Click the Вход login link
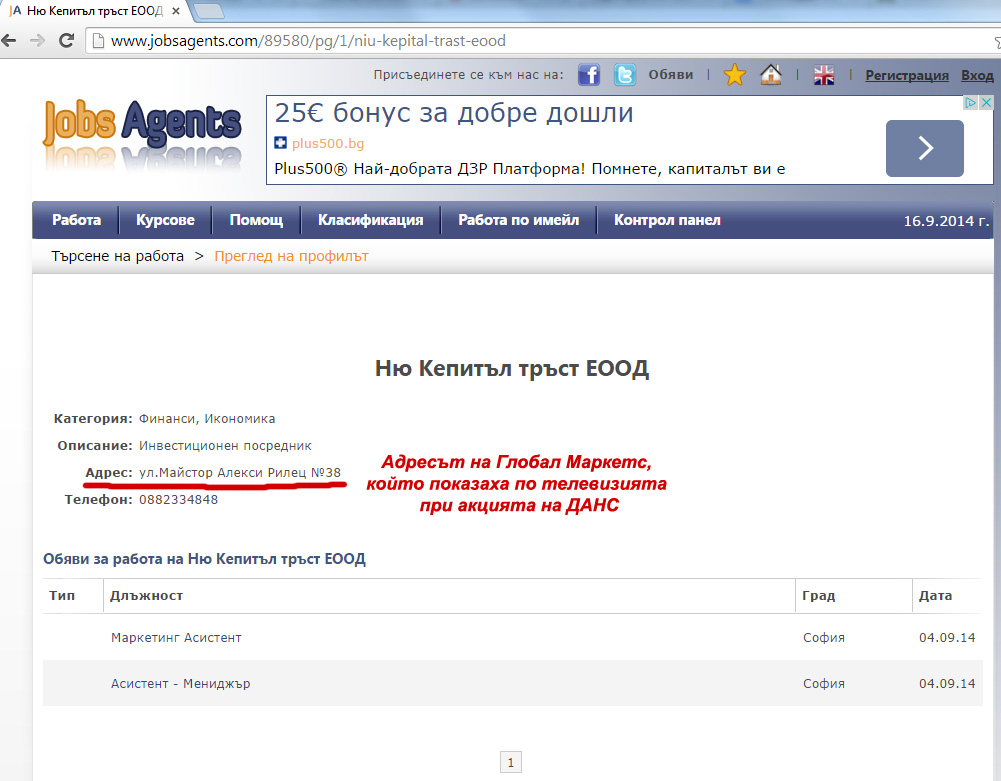The width and height of the screenshot is (1001, 781). [x=977, y=76]
